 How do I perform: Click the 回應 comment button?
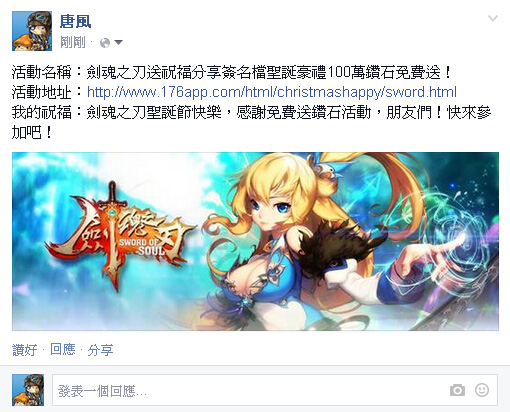click(63, 350)
